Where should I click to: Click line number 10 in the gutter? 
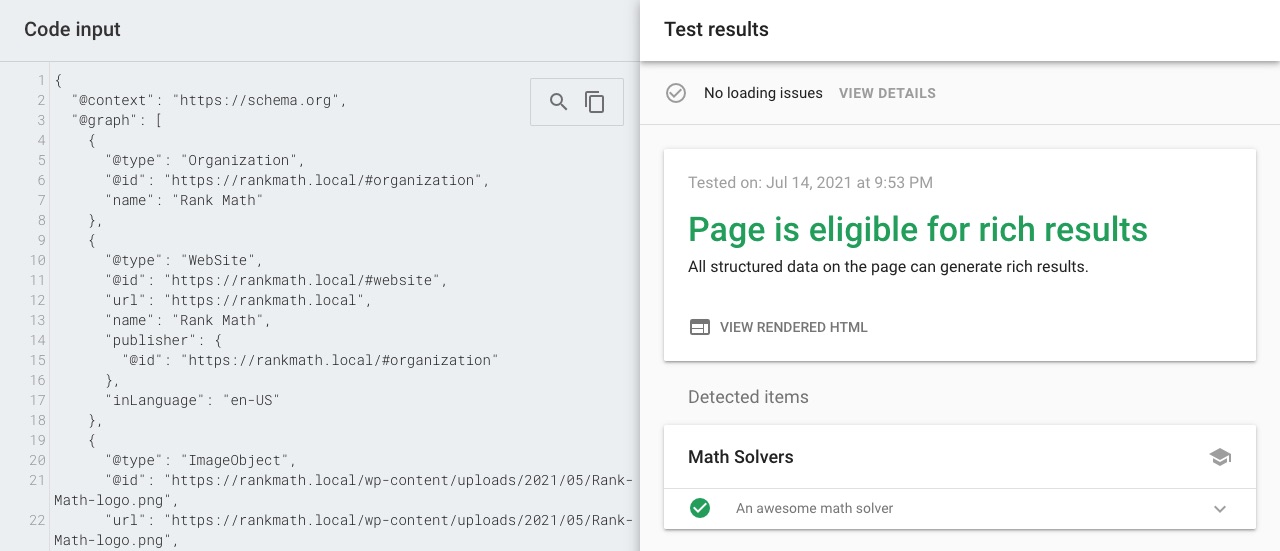(37, 260)
